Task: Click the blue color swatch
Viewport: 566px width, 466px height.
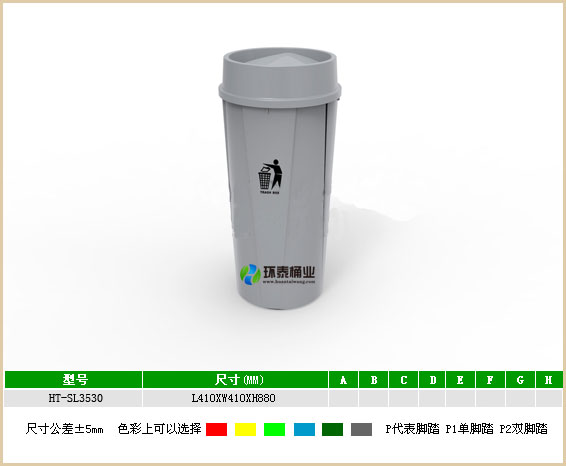Action: pyautogui.click(x=304, y=430)
